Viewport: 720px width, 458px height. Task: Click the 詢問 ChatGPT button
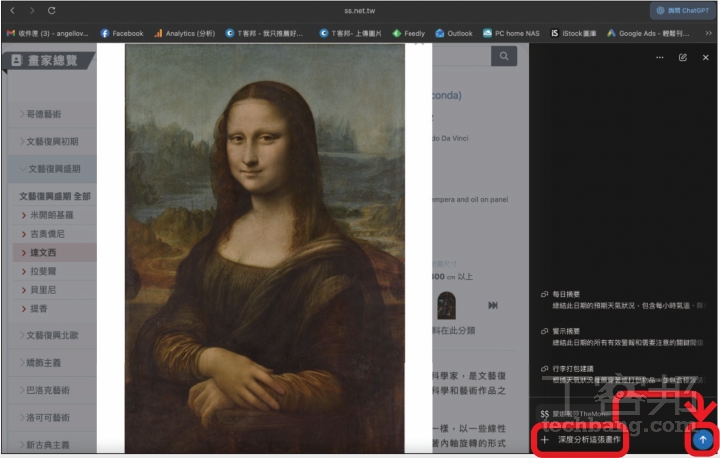pos(682,11)
